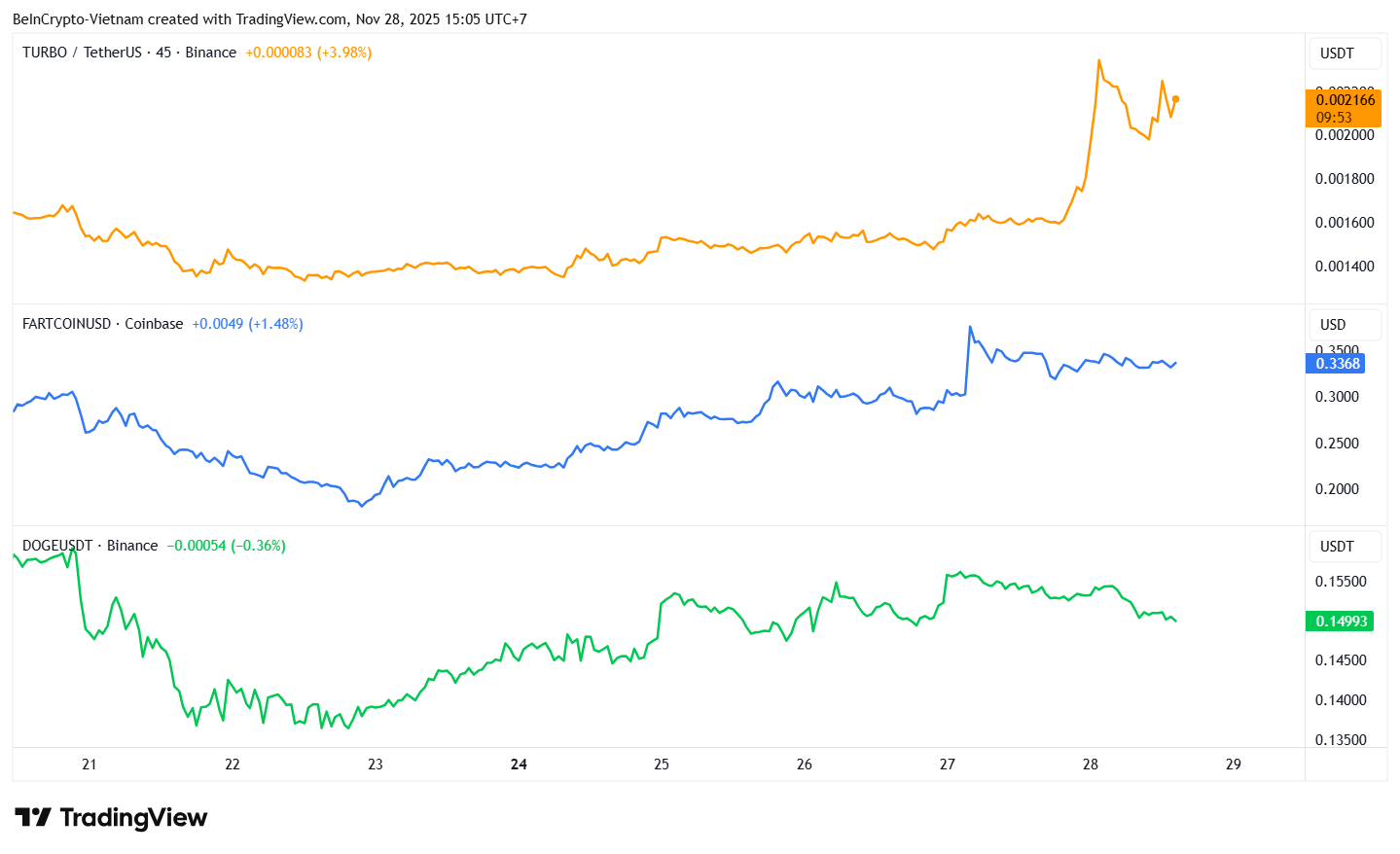
Task: Click the FARTCOIN +1.48% change value
Action: [x=275, y=324]
